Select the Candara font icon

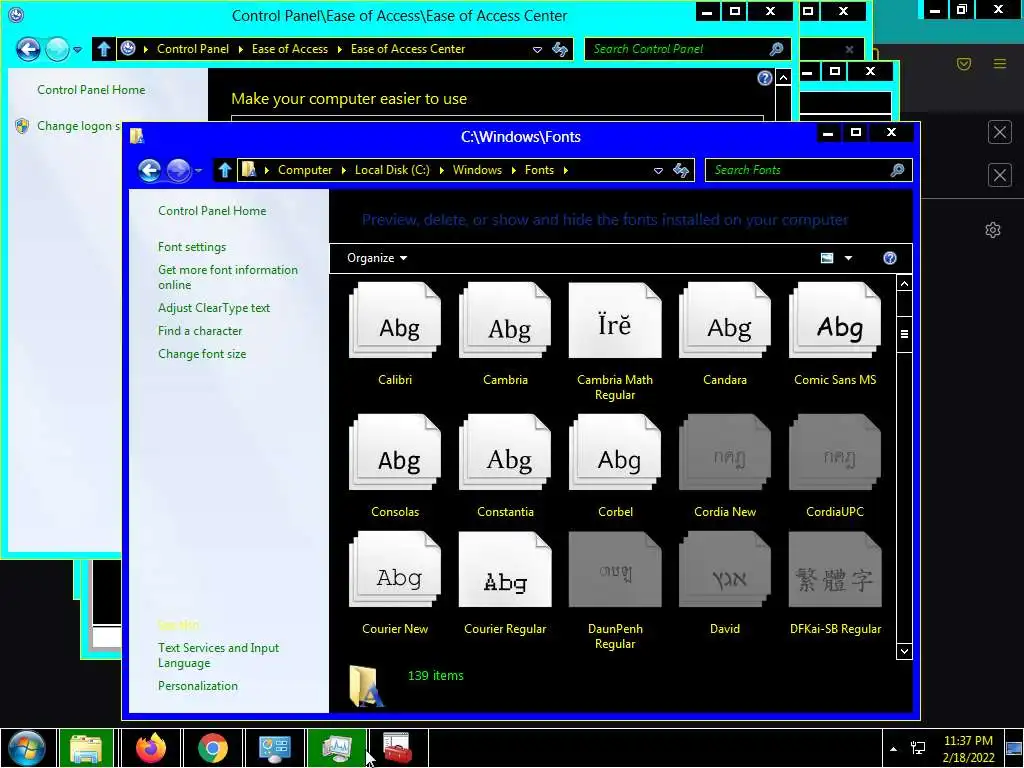(x=725, y=321)
